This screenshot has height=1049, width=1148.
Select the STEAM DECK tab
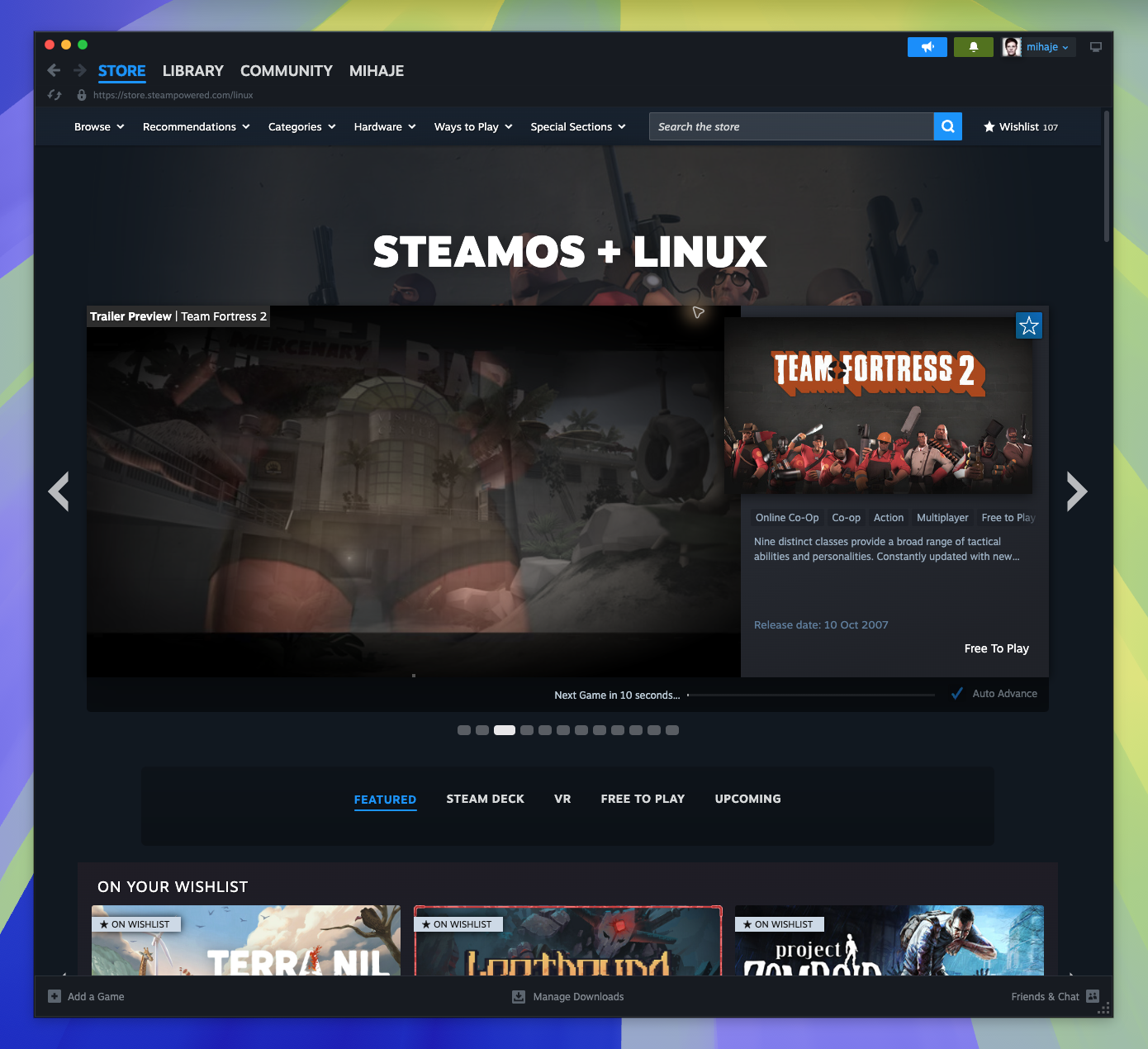[486, 799]
